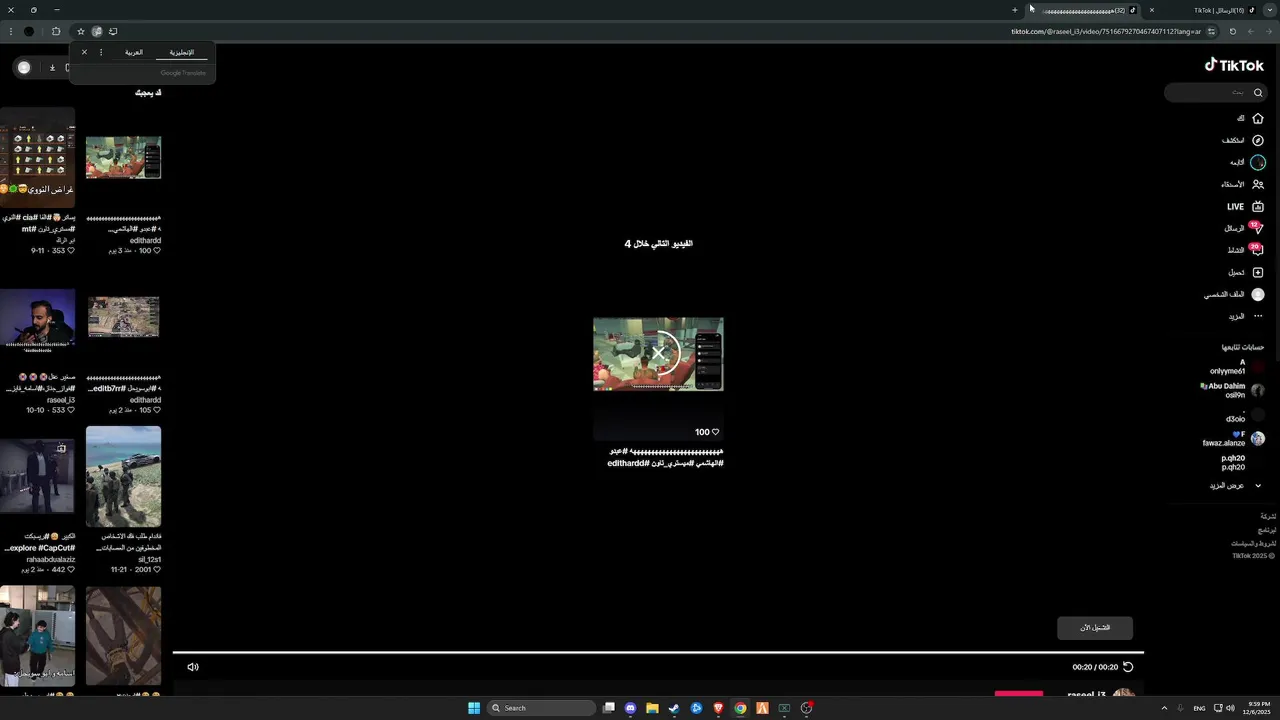Open the Chrome profile avatar

click(x=29, y=31)
